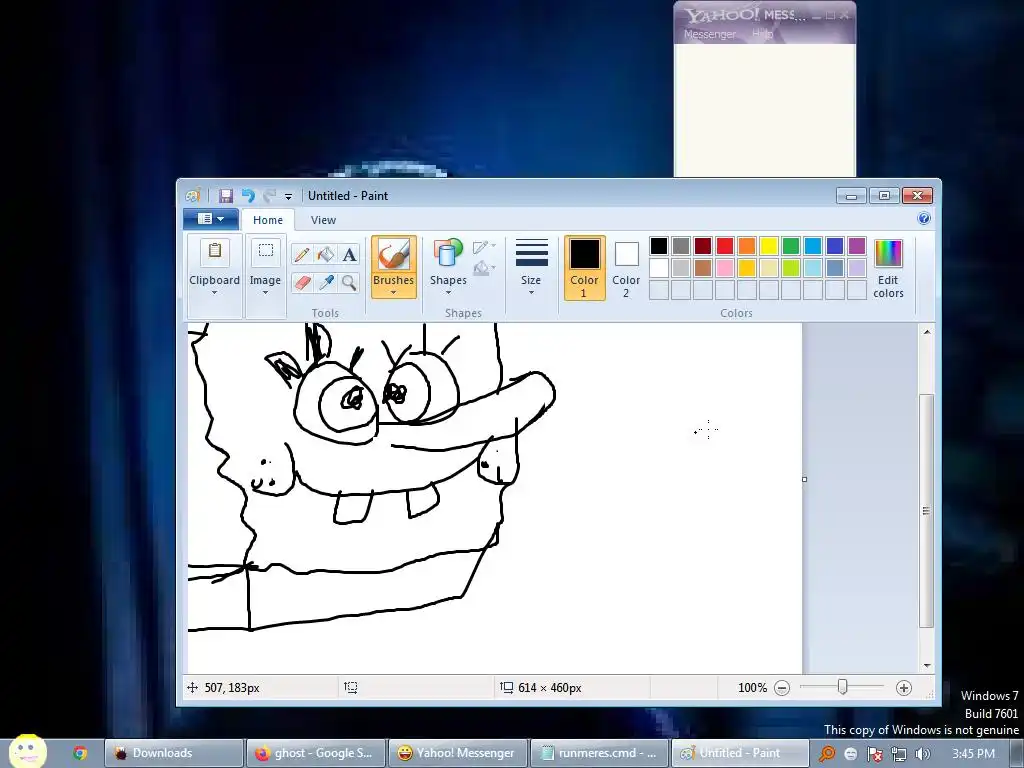Image resolution: width=1024 pixels, height=768 pixels.
Task: Select the Eraser tool
Action: click(302, 283)
